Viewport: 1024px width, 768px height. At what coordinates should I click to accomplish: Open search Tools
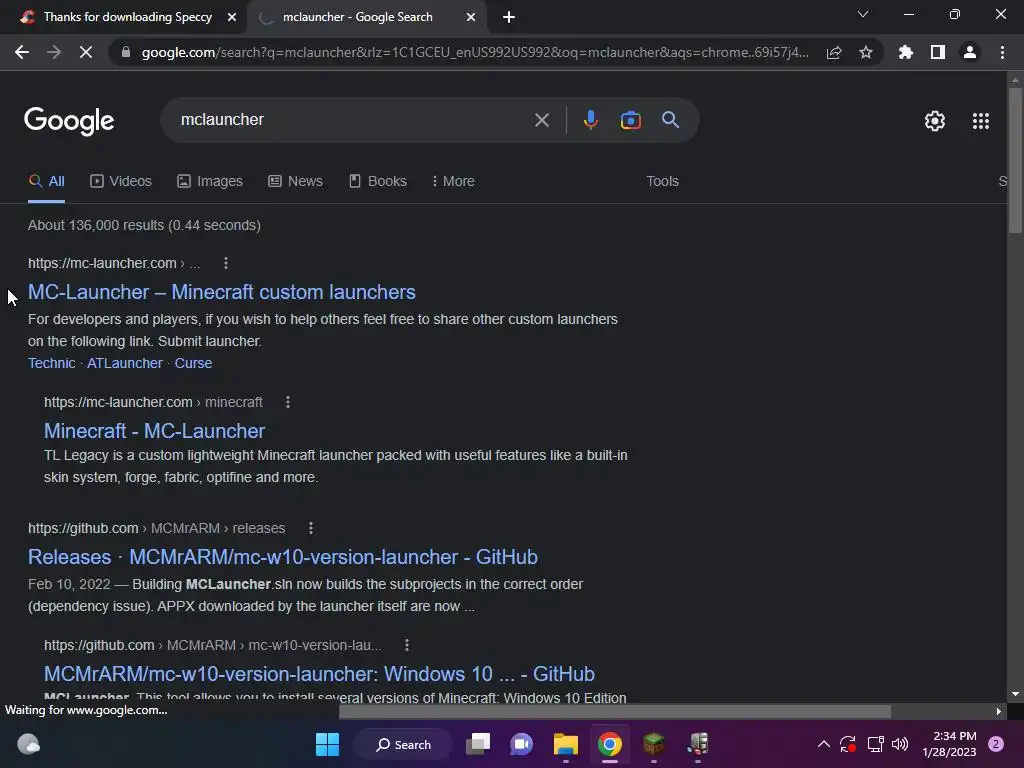tap(662, 182)
